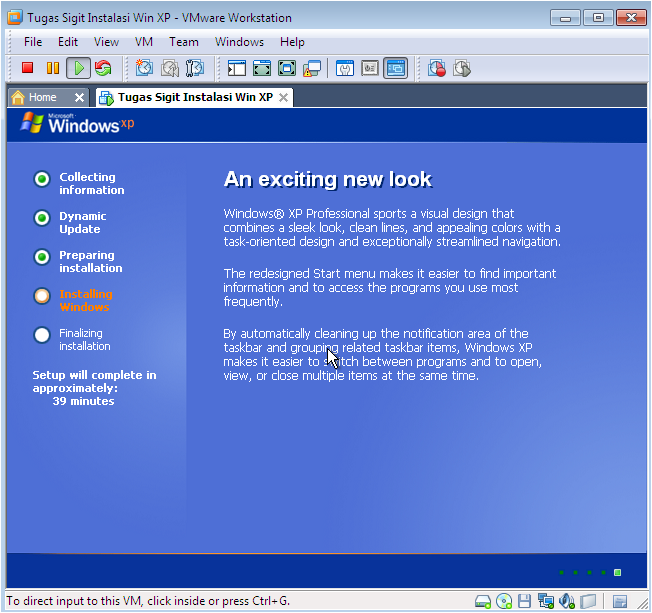652x613 pixels.
Task: Open the Team menu
Action: click(184, 42)
